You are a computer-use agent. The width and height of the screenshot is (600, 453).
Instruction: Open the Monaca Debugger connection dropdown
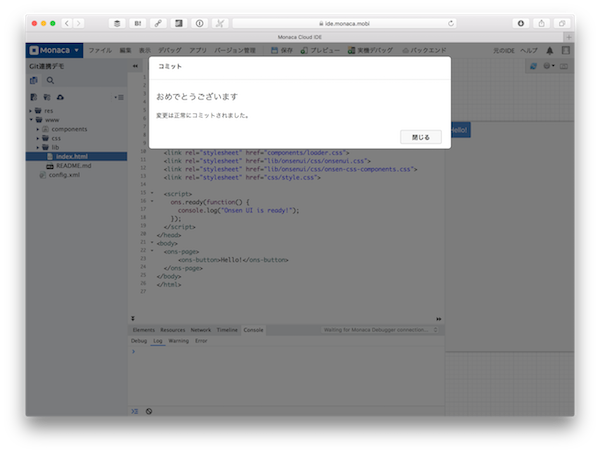click(x=380, y=330)
